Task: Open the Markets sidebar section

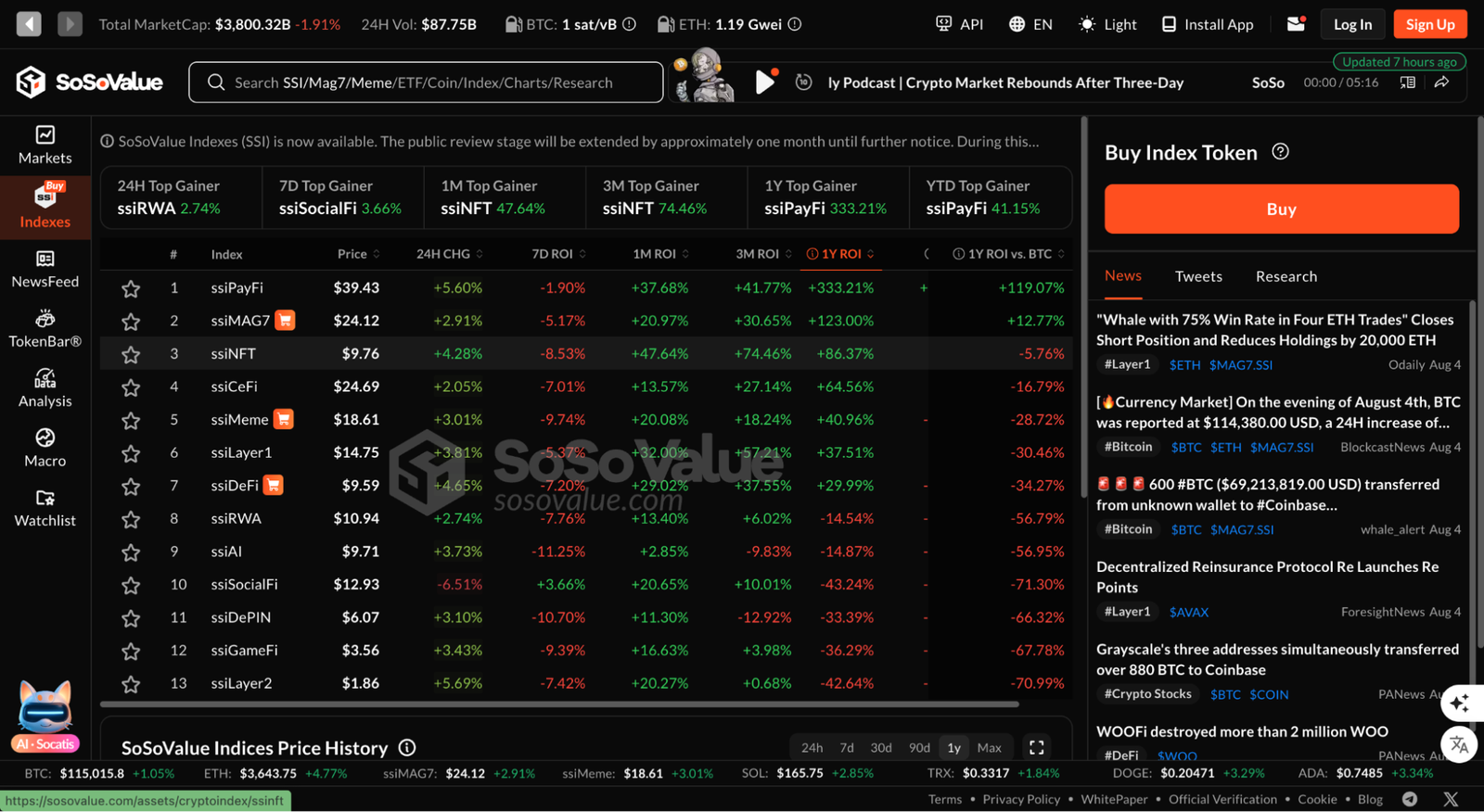Action: (x=45, y=146)
